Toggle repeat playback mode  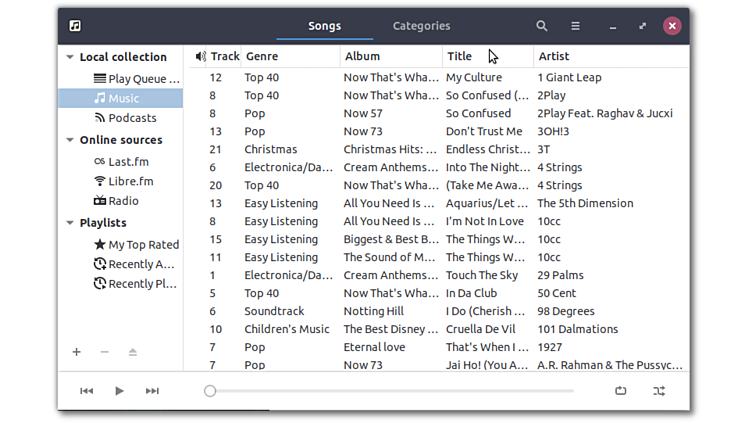(620, 391)
